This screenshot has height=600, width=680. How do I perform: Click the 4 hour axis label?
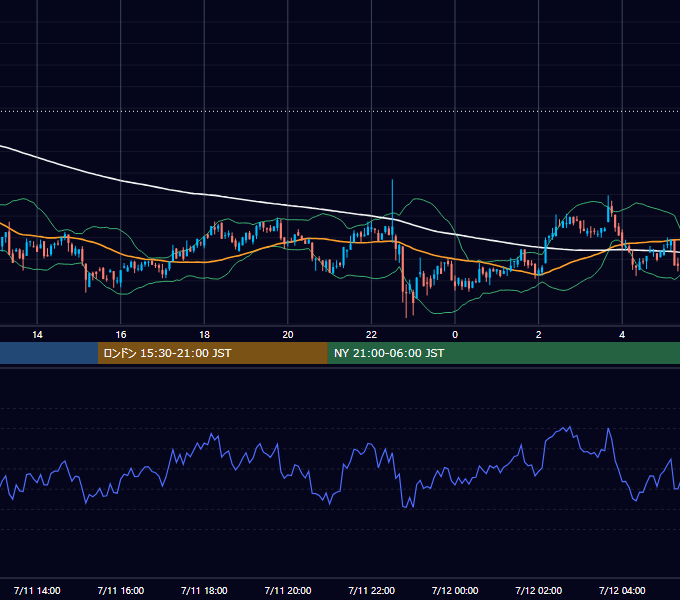pos(622,335)
